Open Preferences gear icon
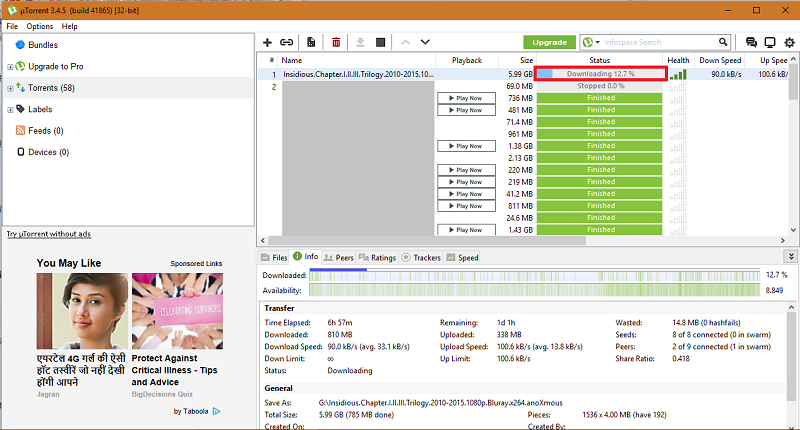The image size is (800, 430). pos(789,42)
